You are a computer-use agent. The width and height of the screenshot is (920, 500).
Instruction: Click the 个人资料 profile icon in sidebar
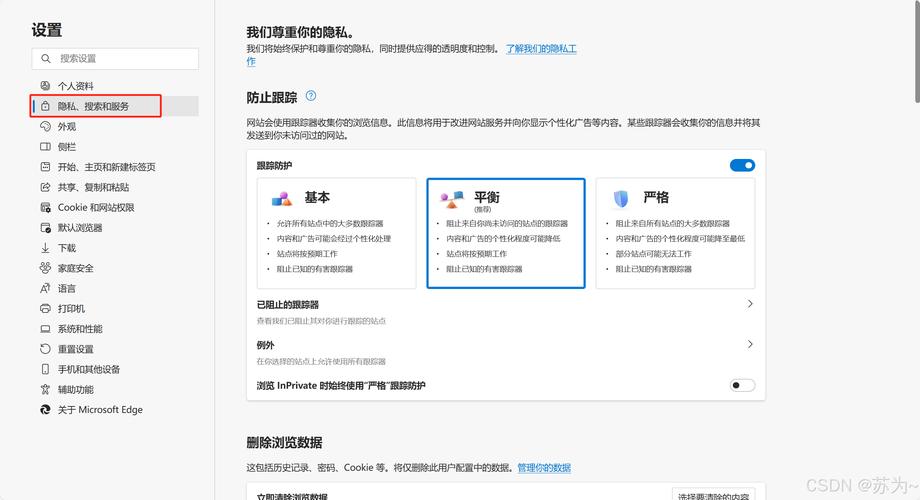pos(45,86)
